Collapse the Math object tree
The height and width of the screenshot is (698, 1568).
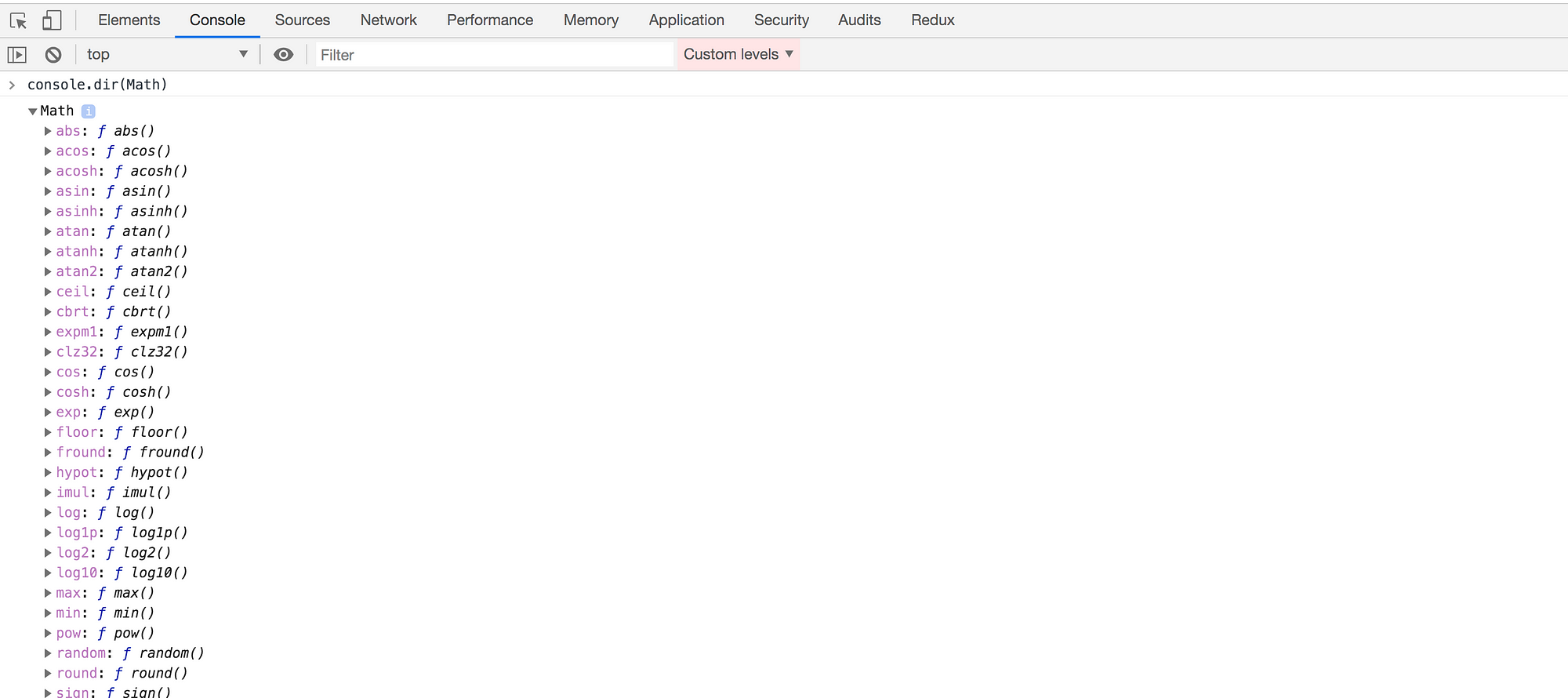(x=33, y=111)
